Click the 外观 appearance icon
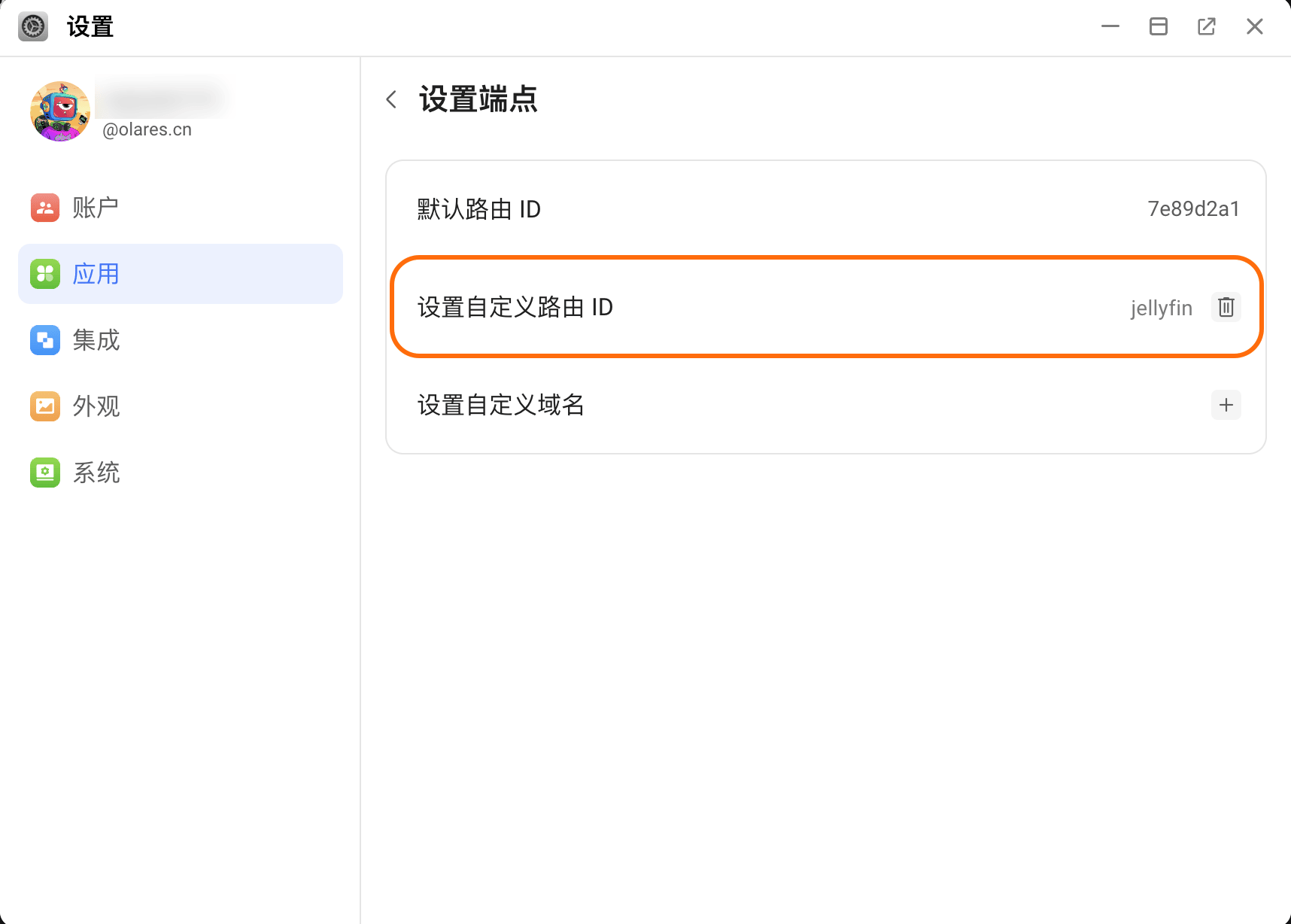This screenshot has height=924, width=1291. (44, 406)
